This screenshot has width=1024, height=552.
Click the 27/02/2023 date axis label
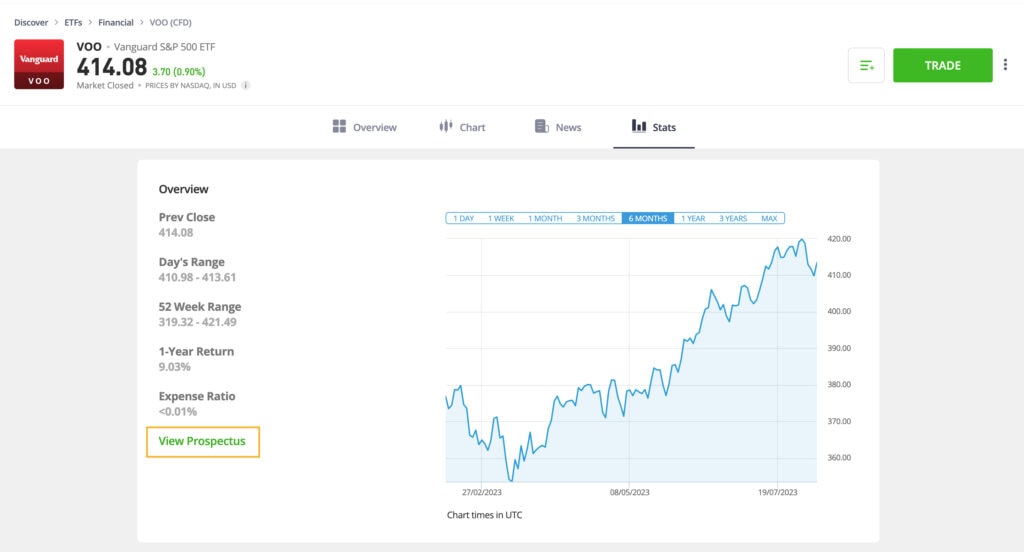[x=482, y=492]
